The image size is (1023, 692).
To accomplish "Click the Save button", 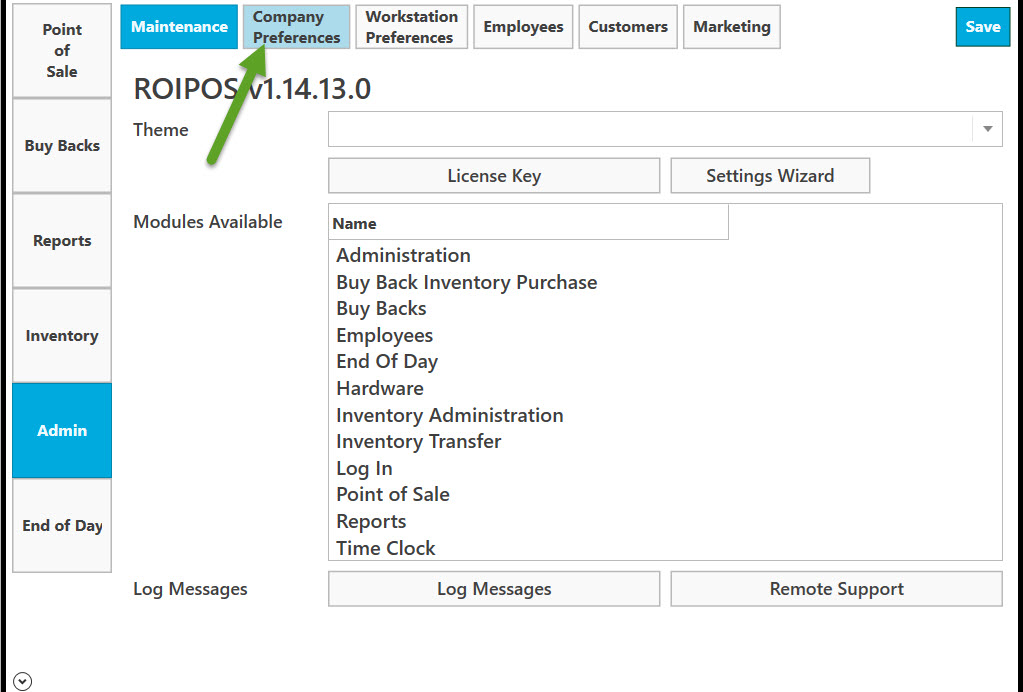I will 983,27.
